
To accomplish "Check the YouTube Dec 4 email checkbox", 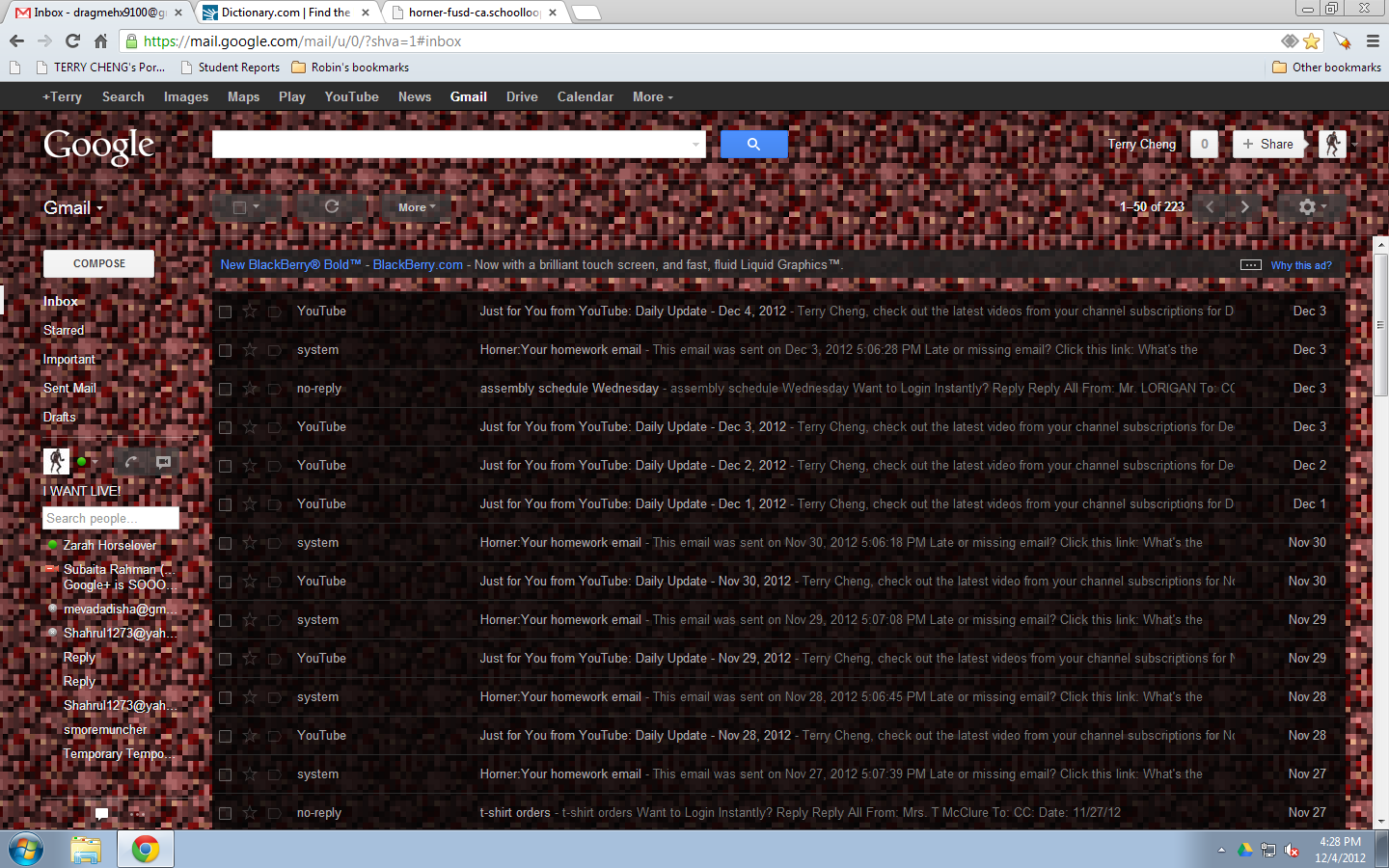I will point(225,312).
